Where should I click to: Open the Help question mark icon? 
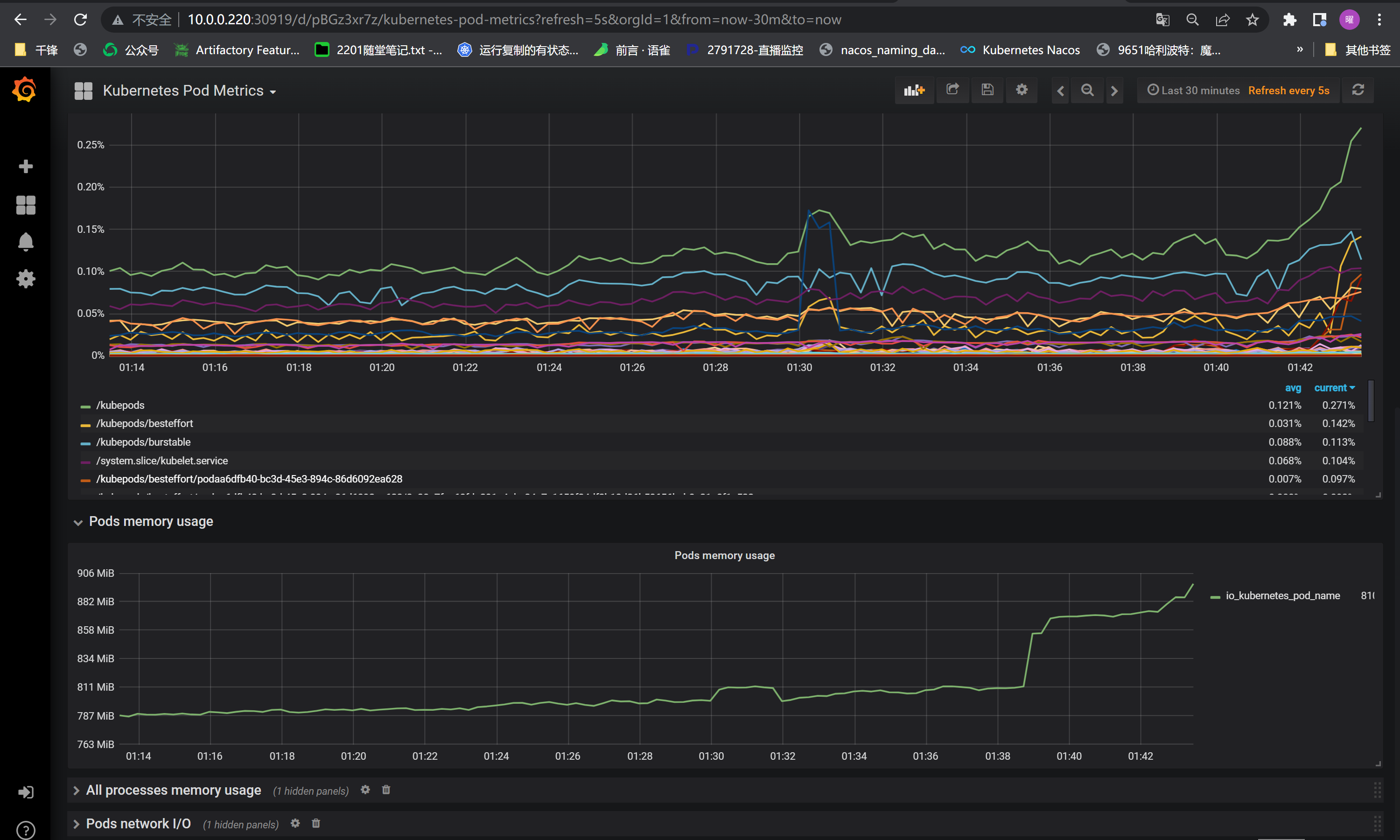tap(26, 830)
